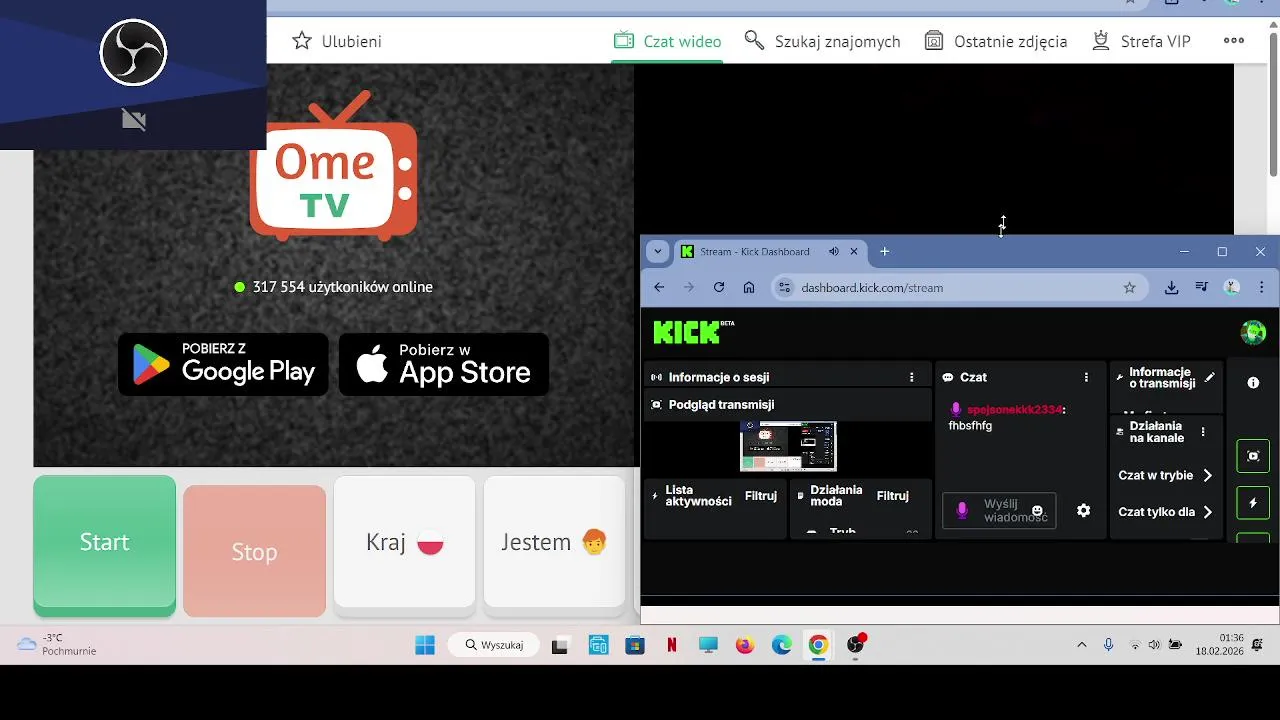The width and height of the screenshot is (1280, 720).
Task: Expand Czat tylko dla option
Action: point(1165,511)
